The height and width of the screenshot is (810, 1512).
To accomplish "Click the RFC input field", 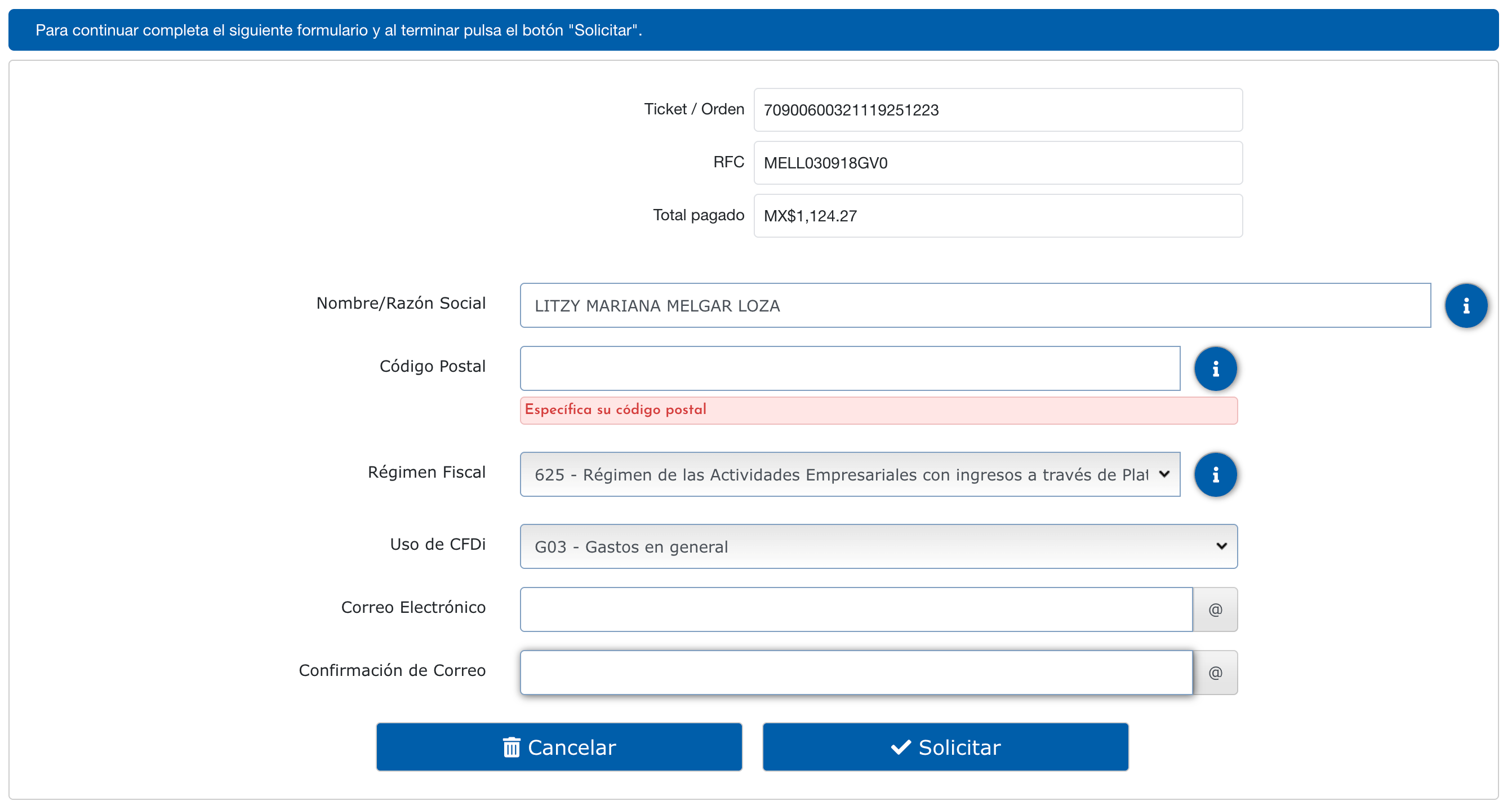I will click(x=997, y=163).
